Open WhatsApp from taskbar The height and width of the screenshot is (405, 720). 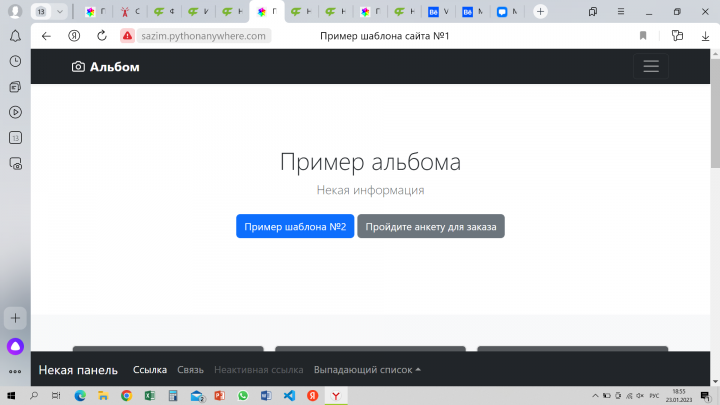243,396
